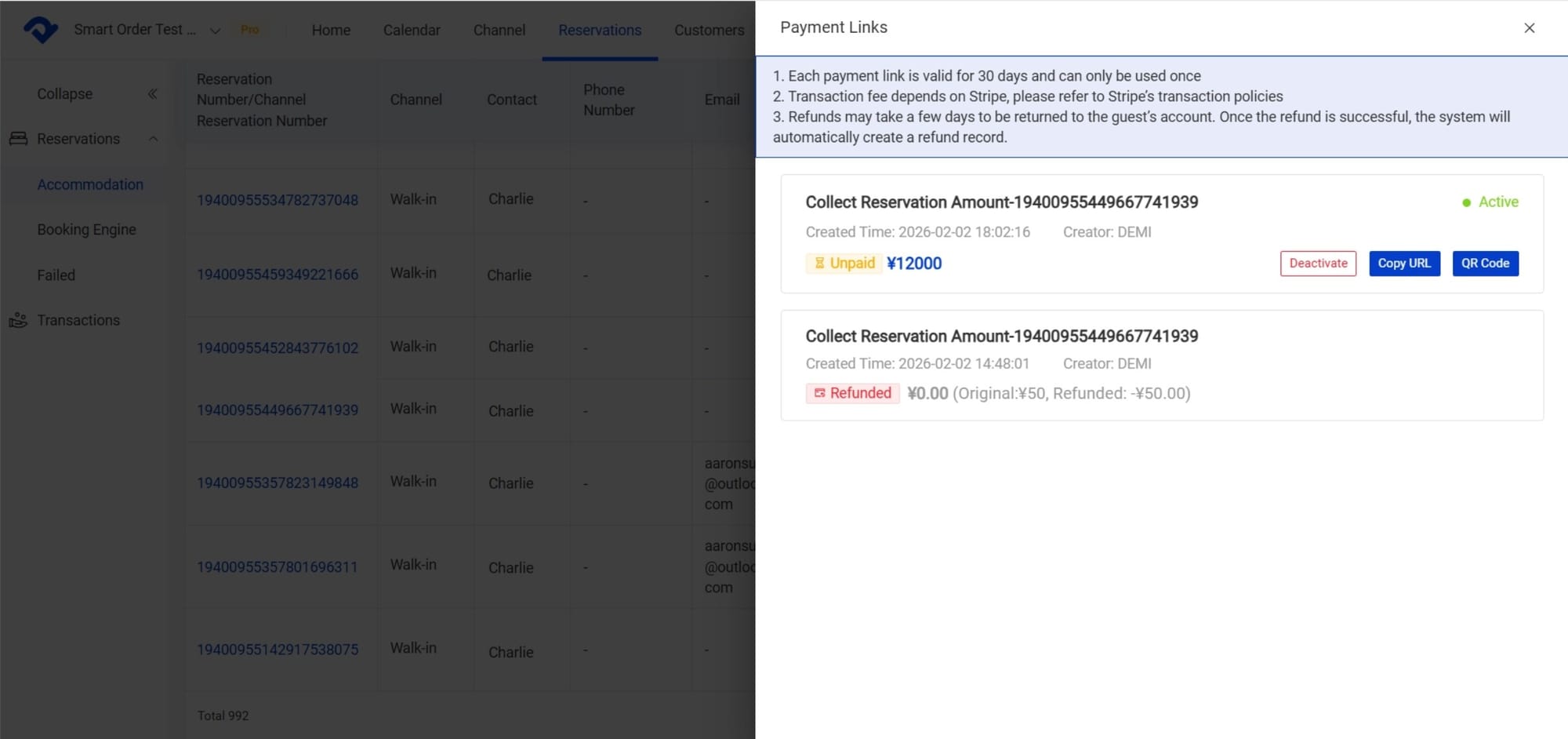1568x739 pixels.
Task: Click the green Active status indicator
Action: tap(1466, 202)
